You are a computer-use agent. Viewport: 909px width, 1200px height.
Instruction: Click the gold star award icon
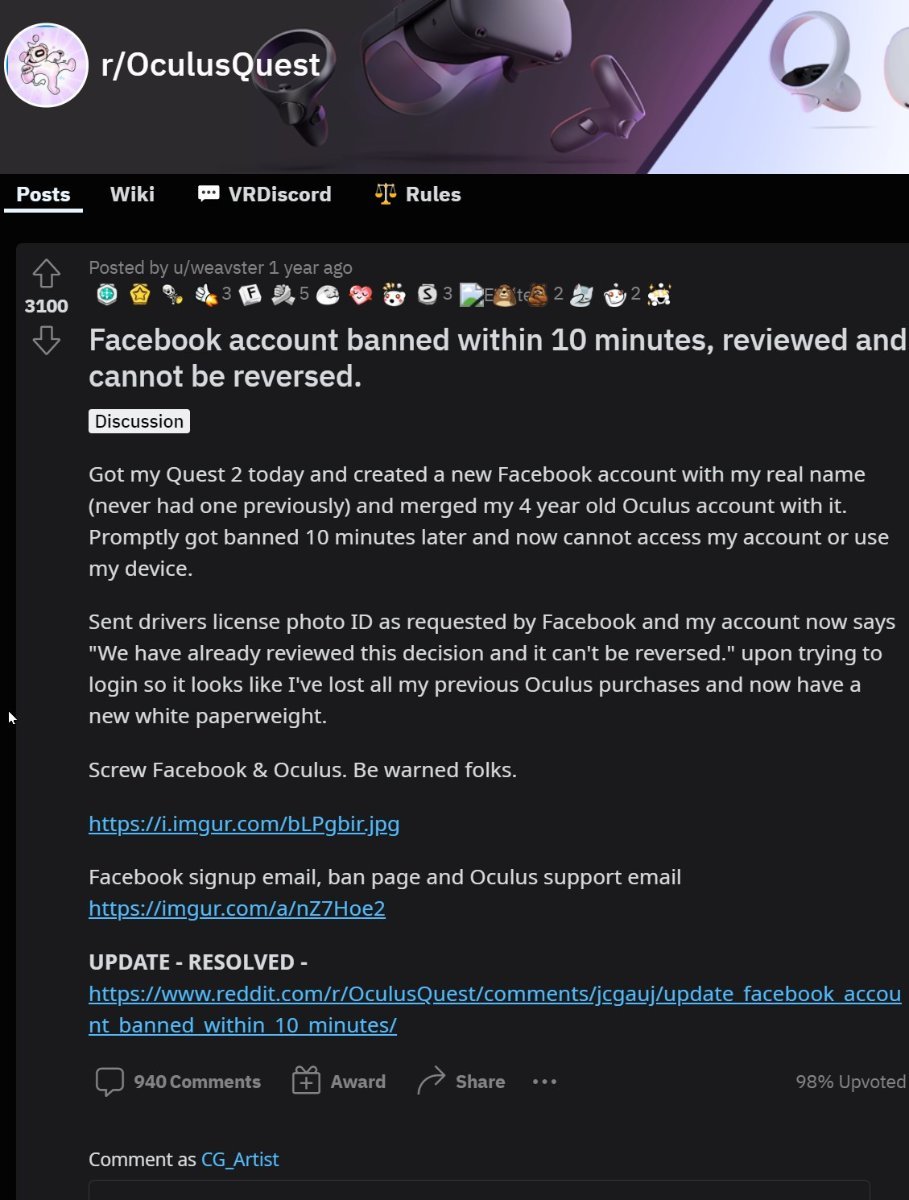pyautogui.click(x=141, y=294)
